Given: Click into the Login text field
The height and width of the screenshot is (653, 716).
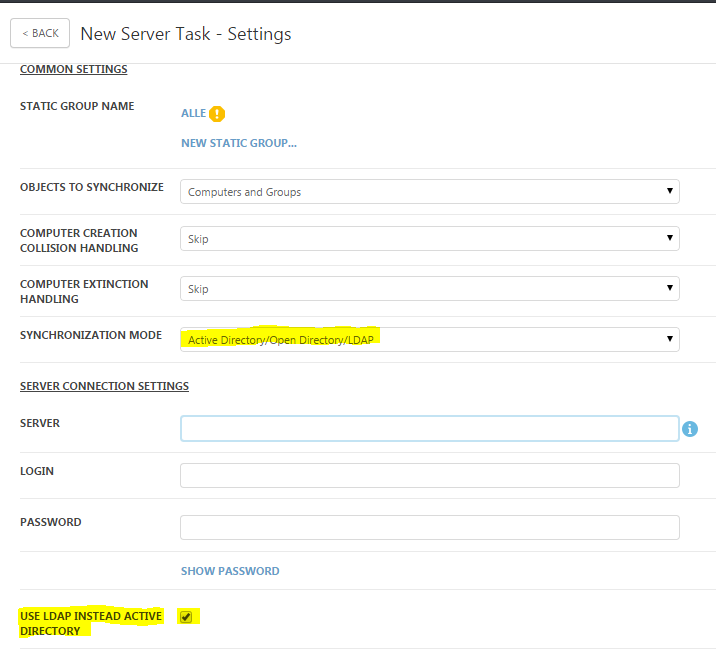Looking at the screenshot, I should 430,475.
